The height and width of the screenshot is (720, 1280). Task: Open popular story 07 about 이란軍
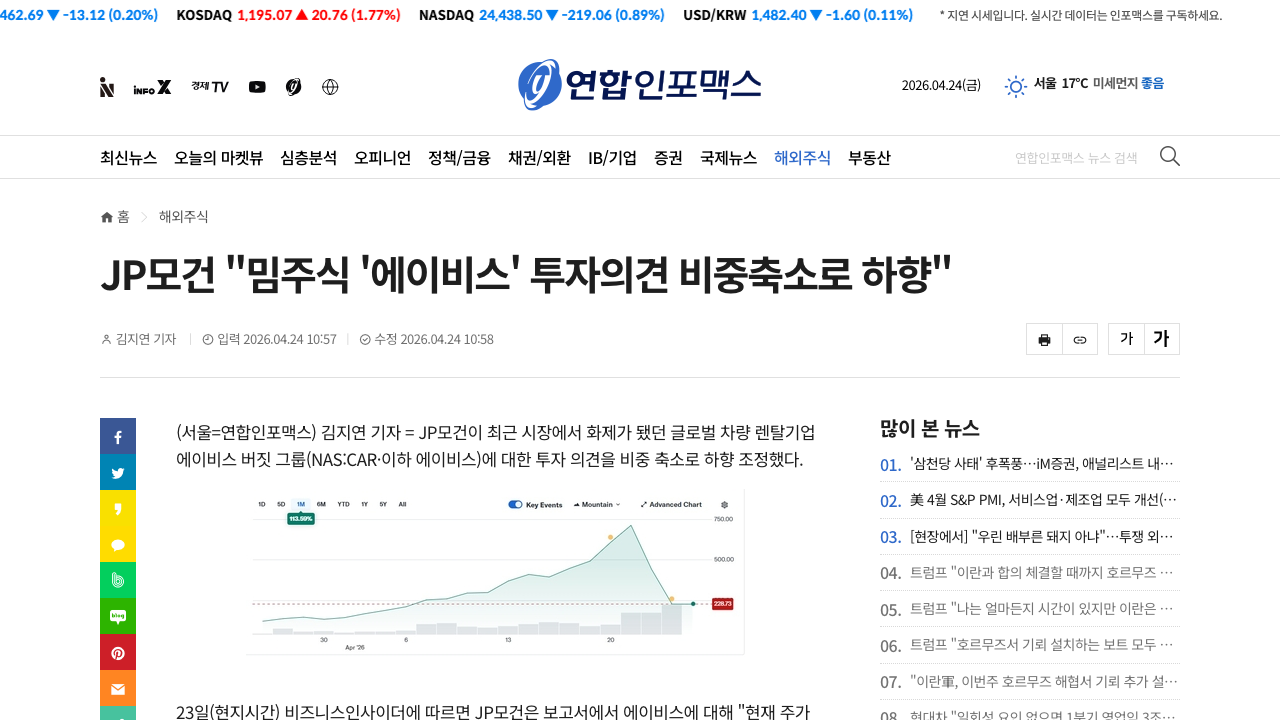tap(1043, 682)
